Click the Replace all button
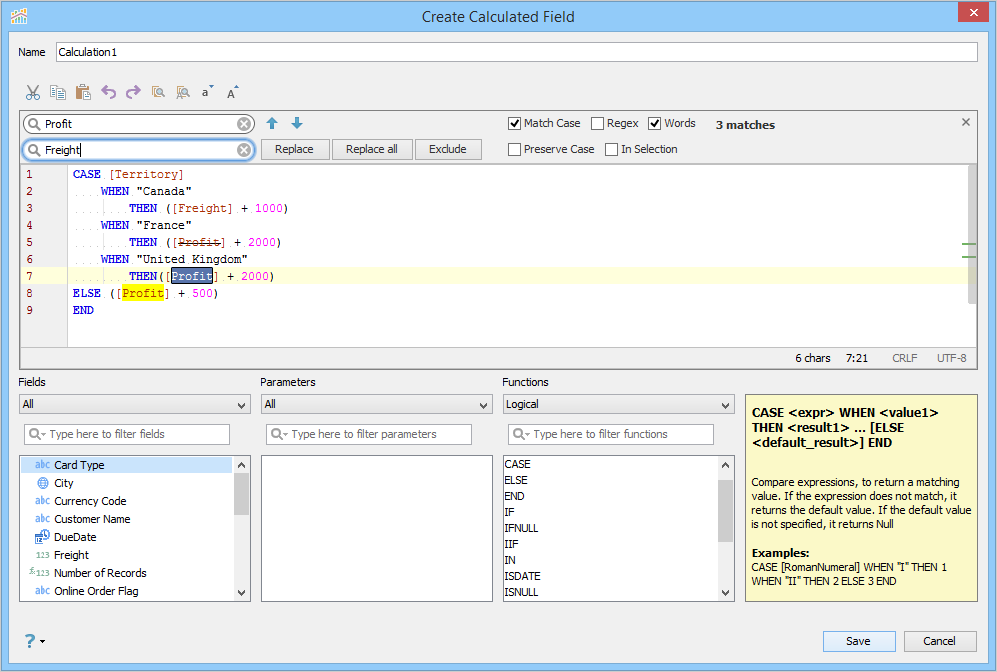This screenshot has height=672, width=997. [x=372, y=149]
